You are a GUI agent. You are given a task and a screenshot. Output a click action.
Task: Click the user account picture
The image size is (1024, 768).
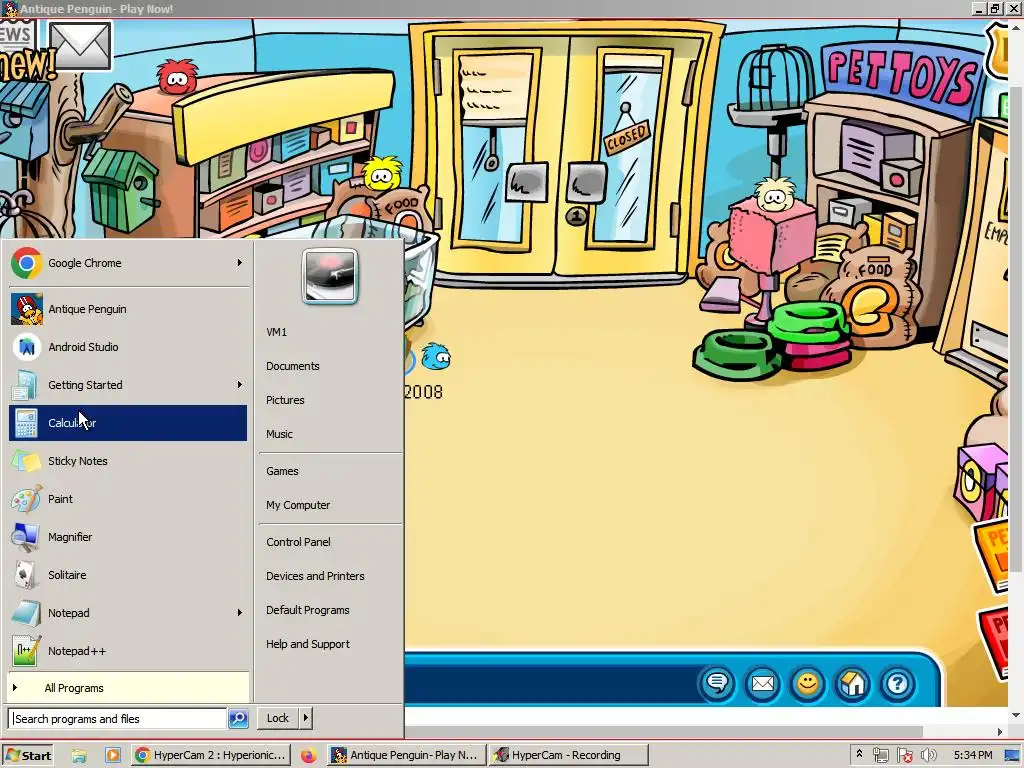330,276
